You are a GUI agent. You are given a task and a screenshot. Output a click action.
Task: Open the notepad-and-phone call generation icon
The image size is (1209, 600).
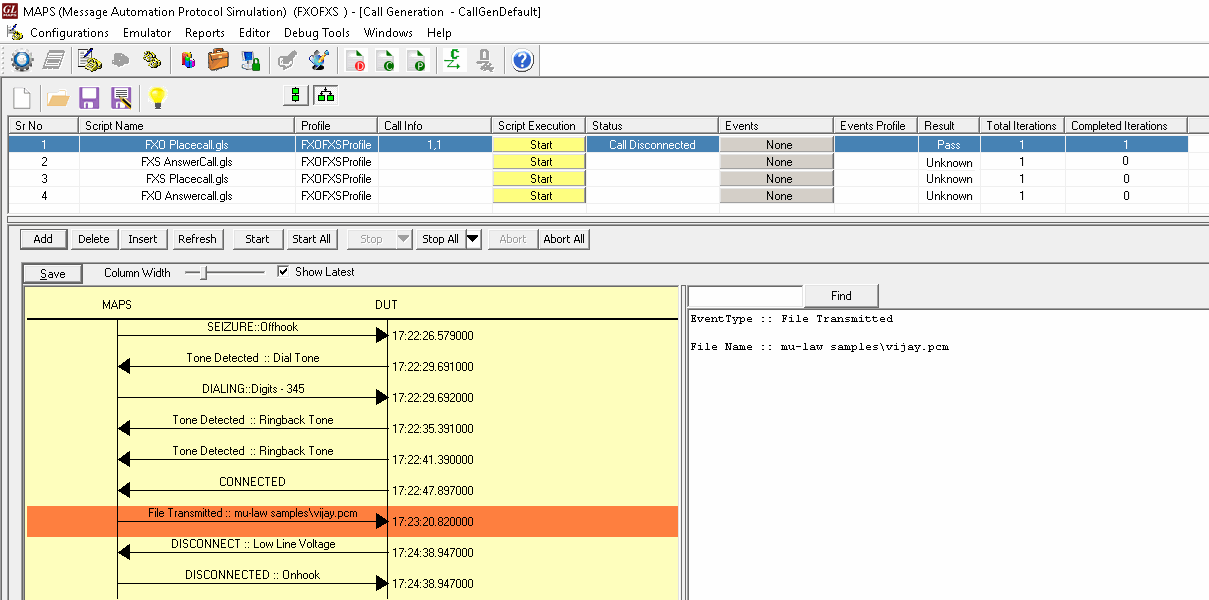click(x=89, y=61)
